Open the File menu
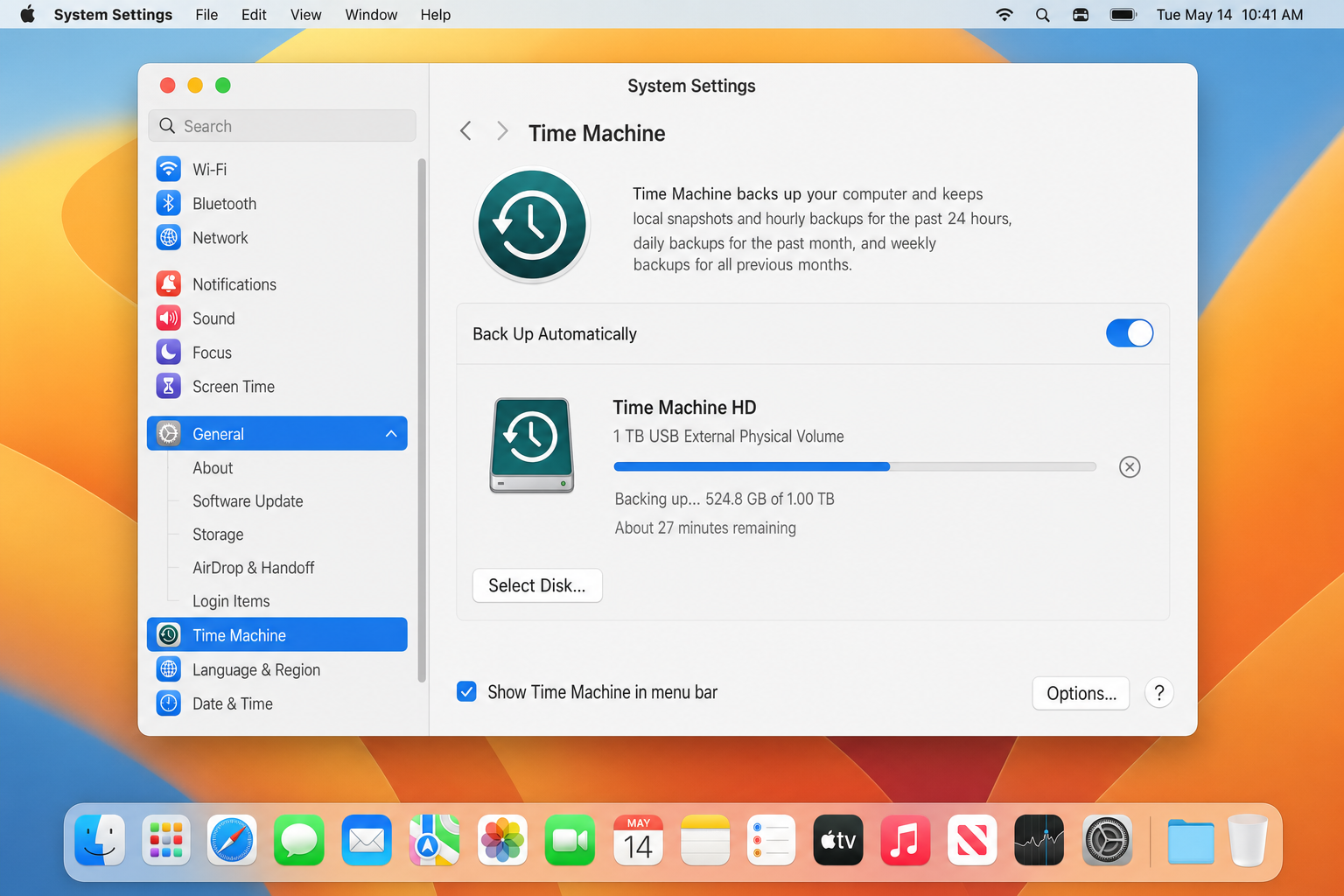The width and height of the screenshot is (1344, 896). (x=206, y=15)
